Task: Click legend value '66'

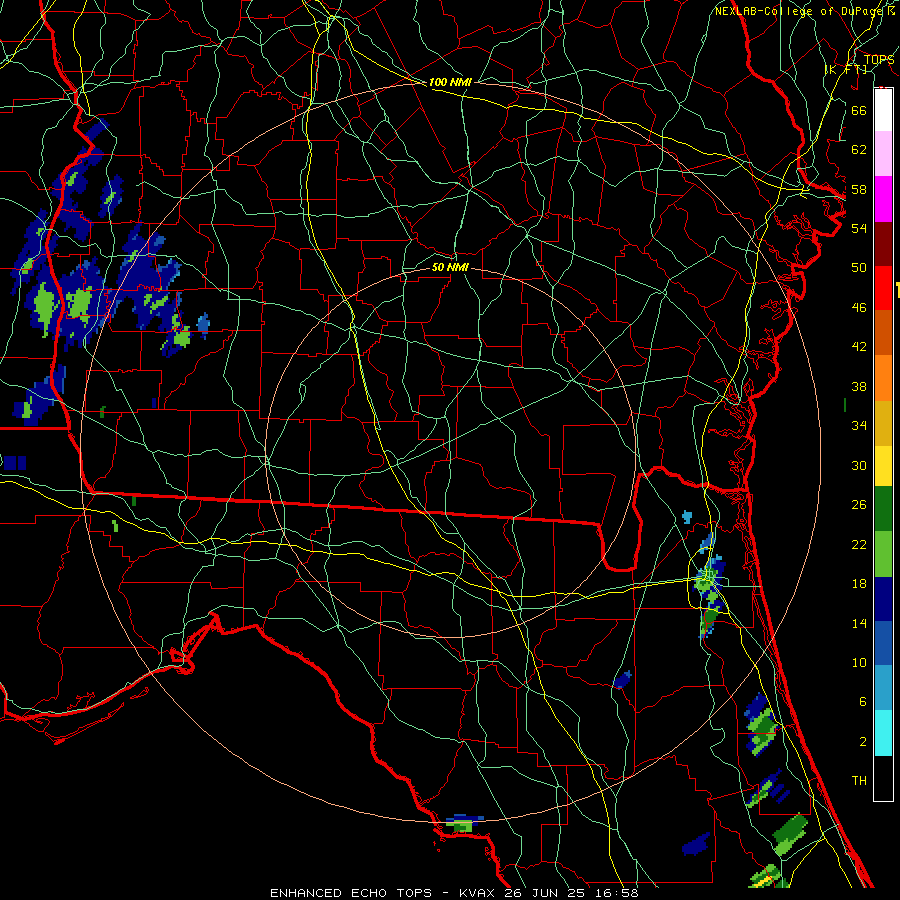Action: (x=859, y=110)
